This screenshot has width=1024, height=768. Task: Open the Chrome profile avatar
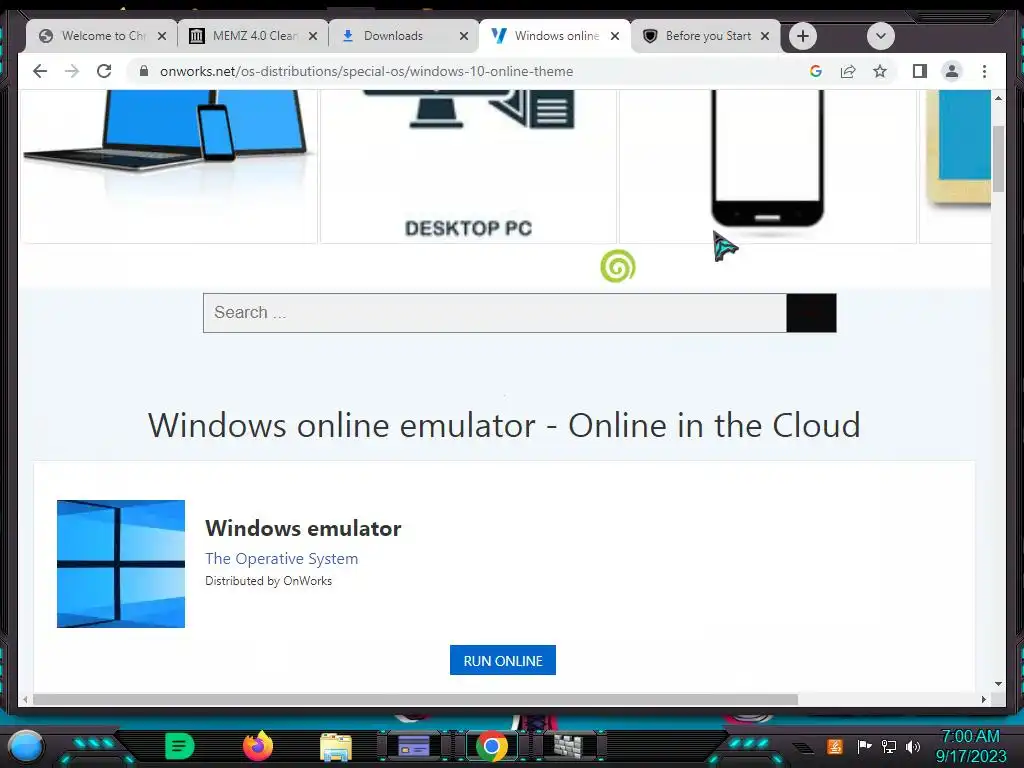[x=952, y=71]
